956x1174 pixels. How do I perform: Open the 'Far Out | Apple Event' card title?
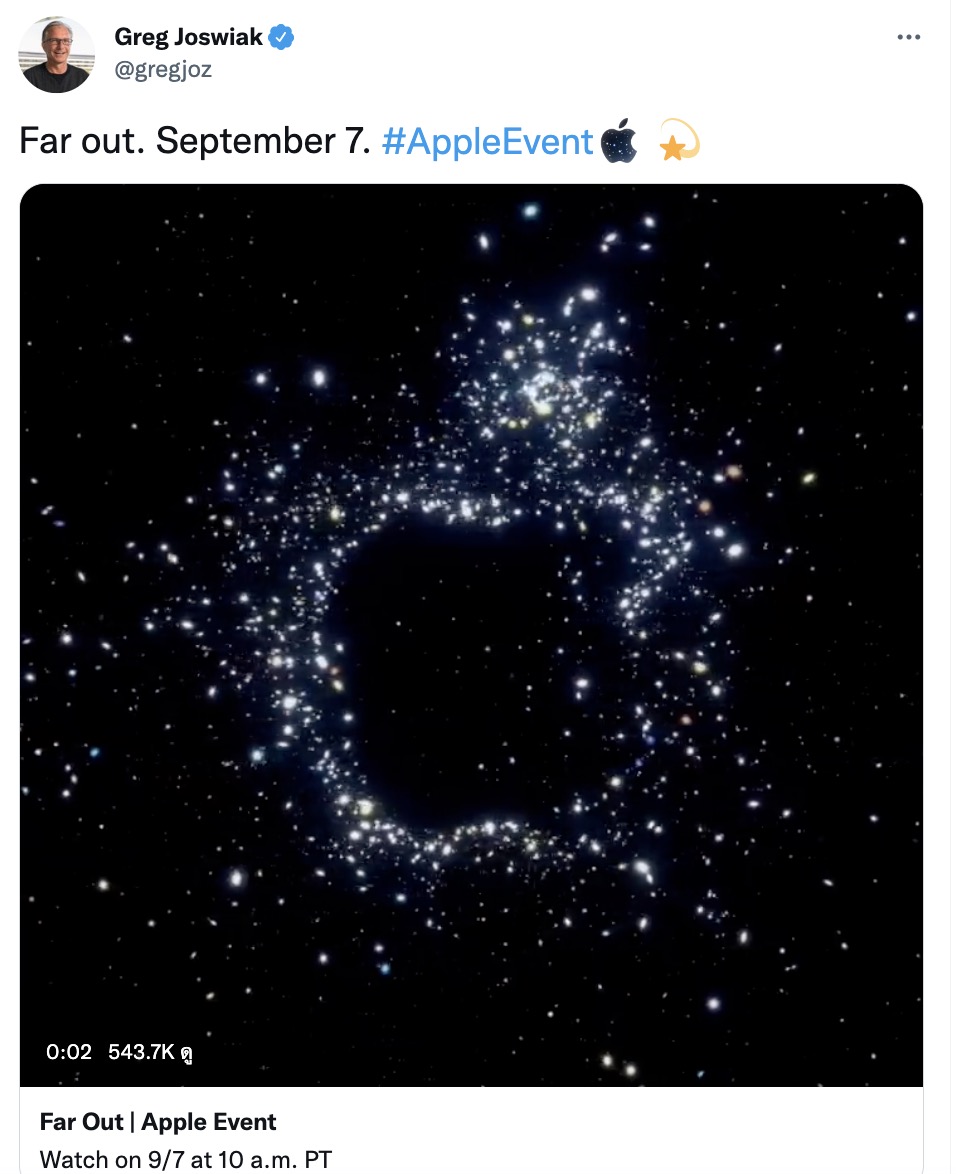point(158,1122)
